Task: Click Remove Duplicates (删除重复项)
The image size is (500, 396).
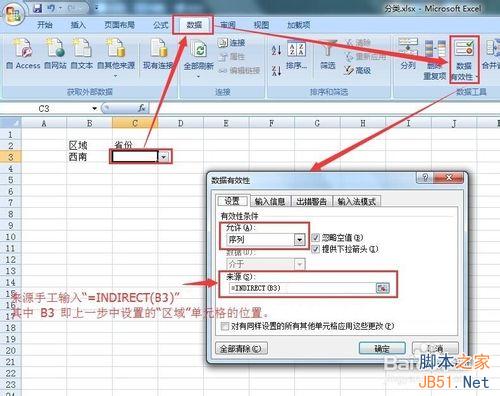Action: pyautogui.click(x=435, y=59)
